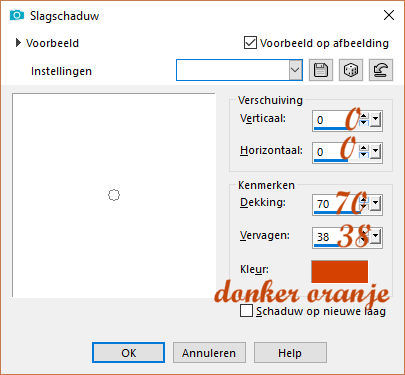The image size is (405, 375).
Task: Toggle Voorbeeld op afbeelding checkbox
Action: click(250, 43)
